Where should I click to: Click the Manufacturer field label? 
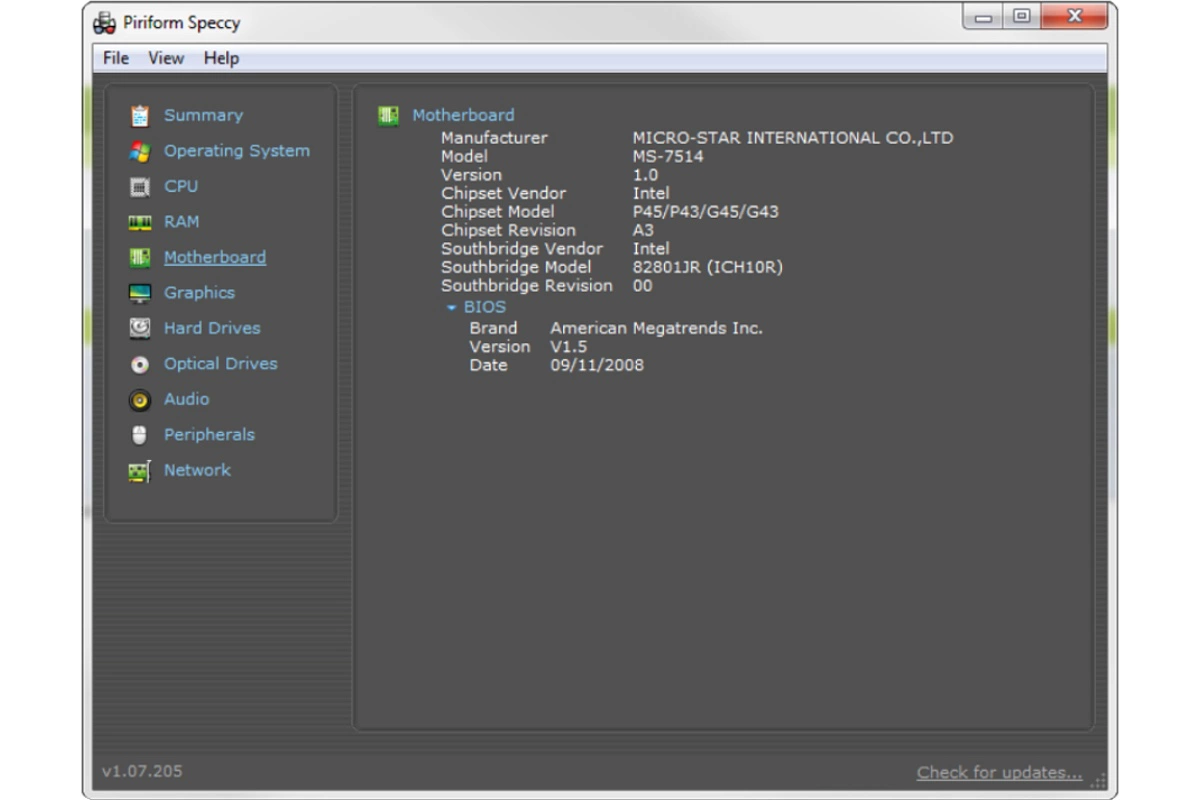494,138
